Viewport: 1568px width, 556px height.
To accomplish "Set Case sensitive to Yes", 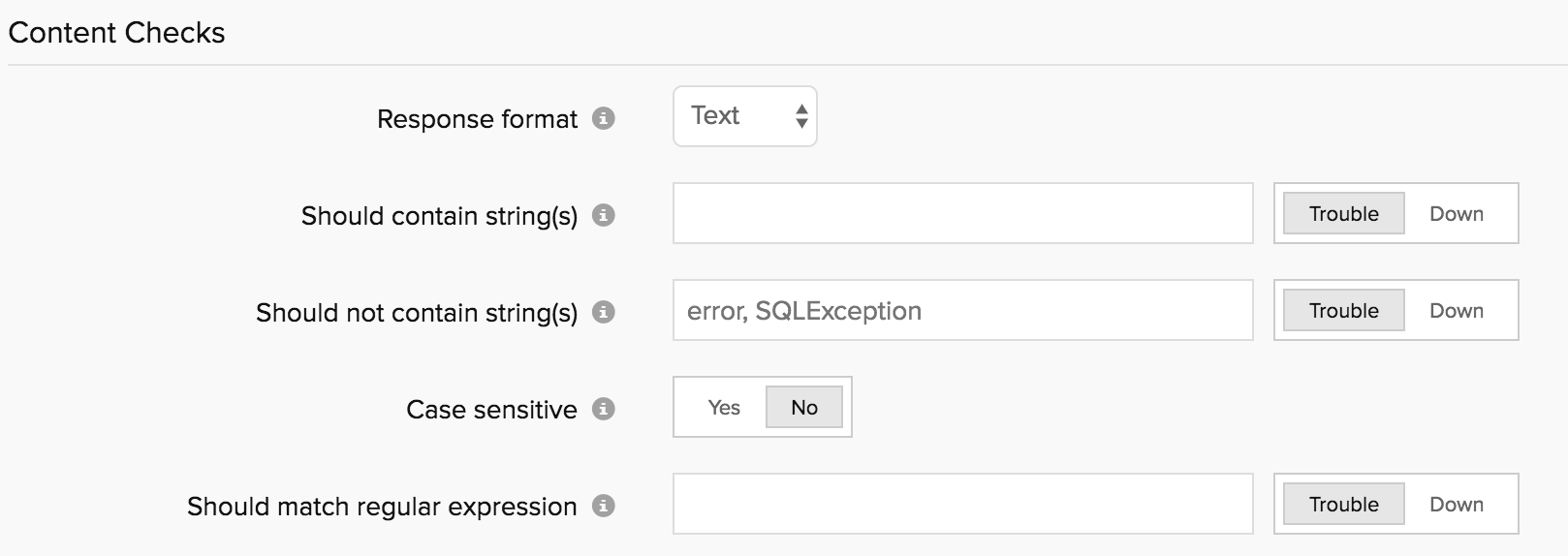I will click(724, 408).
